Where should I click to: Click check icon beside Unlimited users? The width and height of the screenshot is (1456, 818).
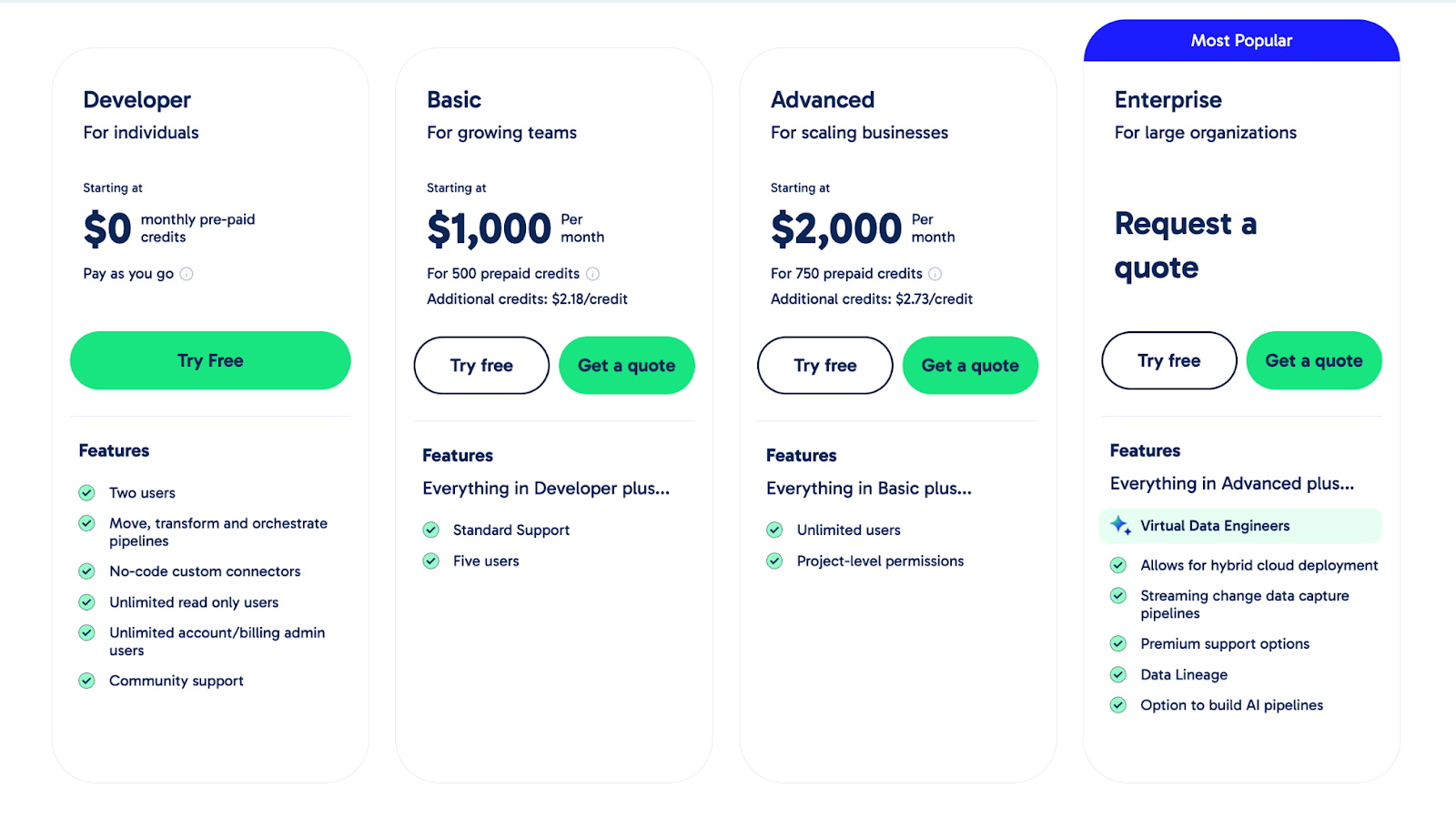click(x=774, y=530)
